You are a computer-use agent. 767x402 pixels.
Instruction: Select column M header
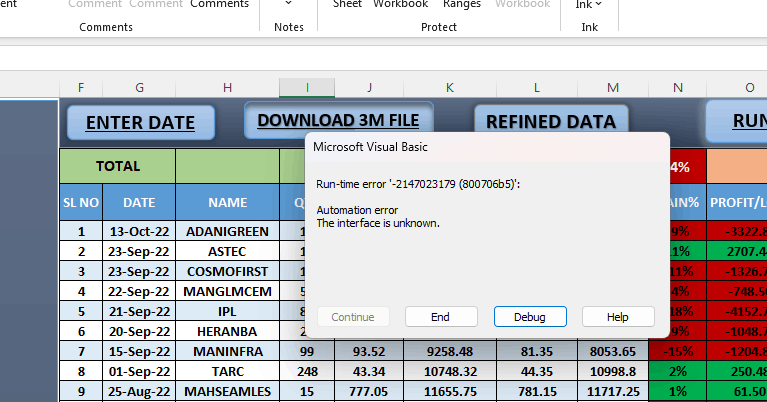pos(612,88)
